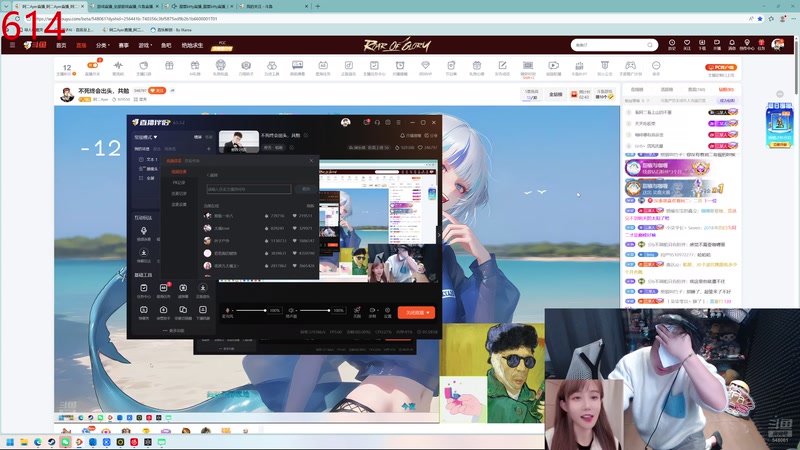Open the beauty filter icon in bottom bar
This screenshot has width=800, height=450.
[357, 312]
